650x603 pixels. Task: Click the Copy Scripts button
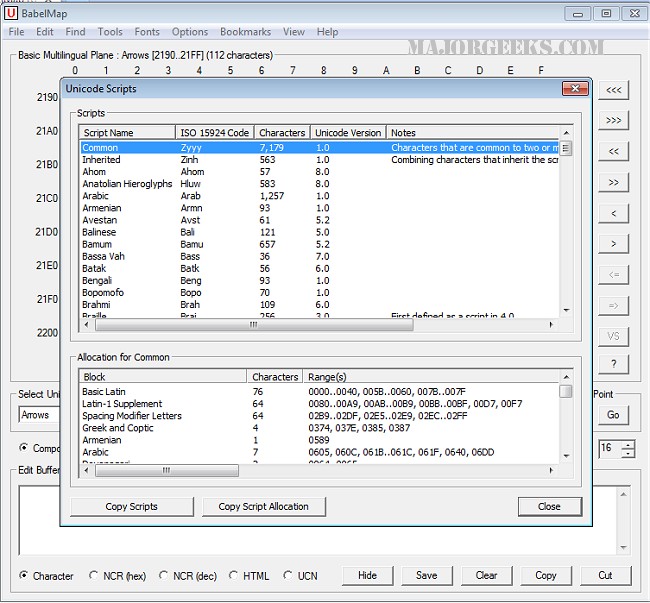132,506
